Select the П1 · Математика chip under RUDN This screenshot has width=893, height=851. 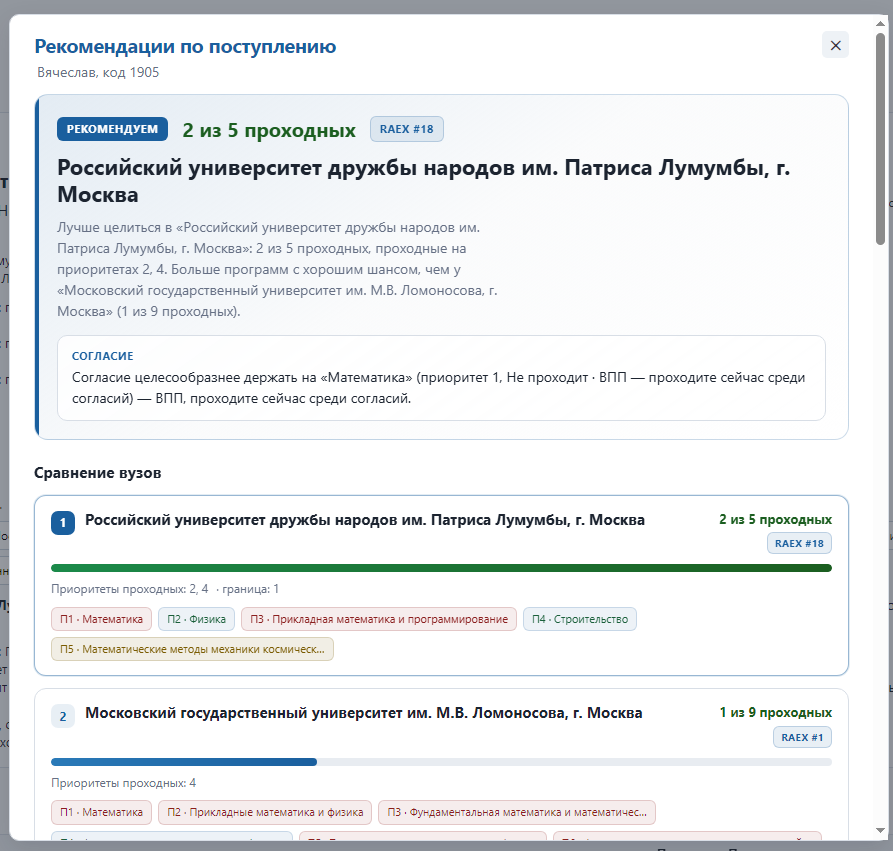pyautogui.click(x=101, y=619)
